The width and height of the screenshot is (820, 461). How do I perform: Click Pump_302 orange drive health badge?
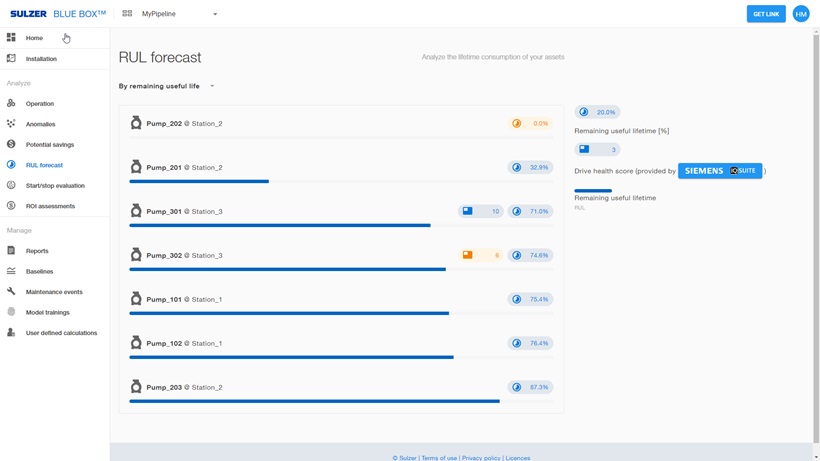coord(480,255)
